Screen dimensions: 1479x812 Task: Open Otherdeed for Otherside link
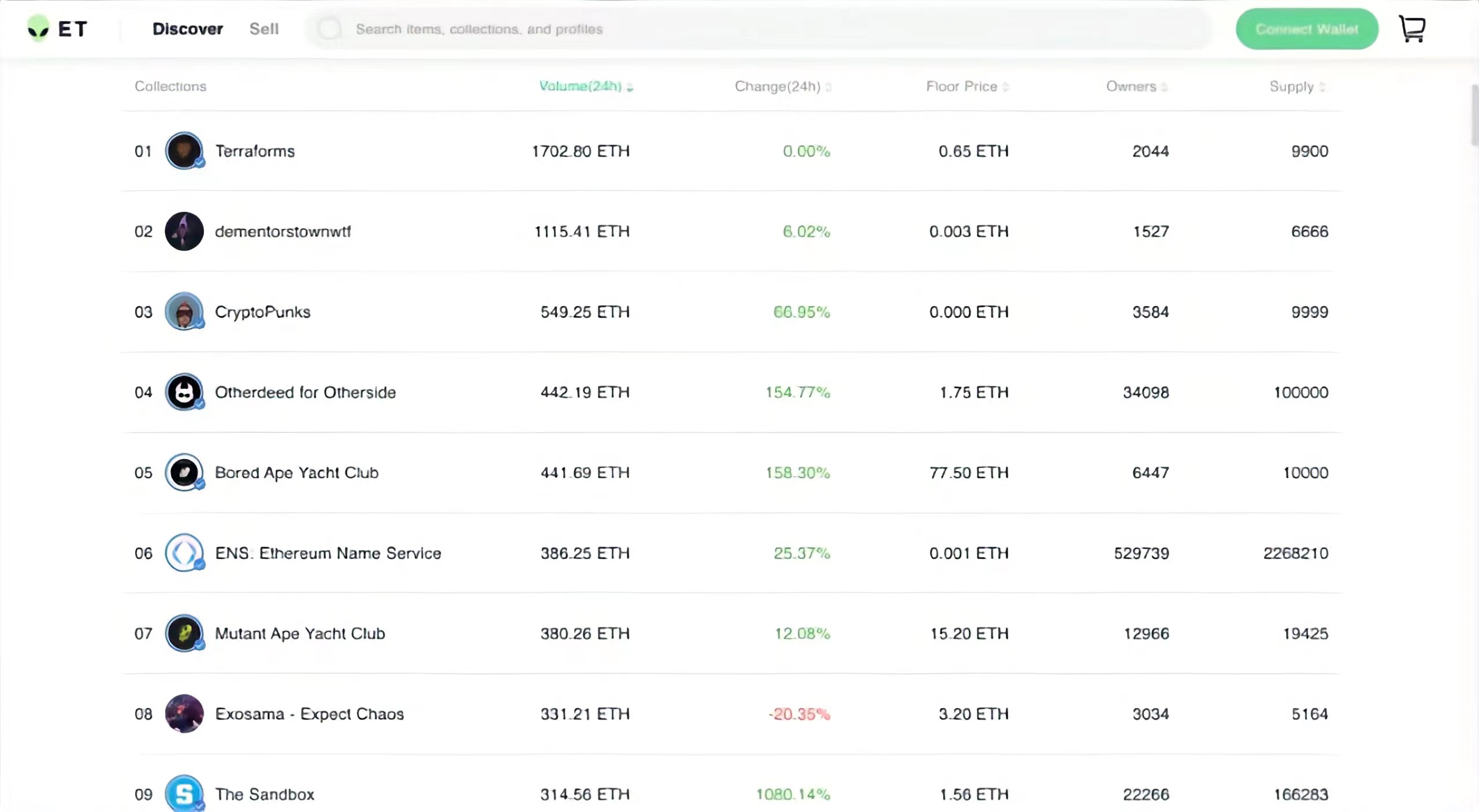pyautogui.click(x=306, y=392)
